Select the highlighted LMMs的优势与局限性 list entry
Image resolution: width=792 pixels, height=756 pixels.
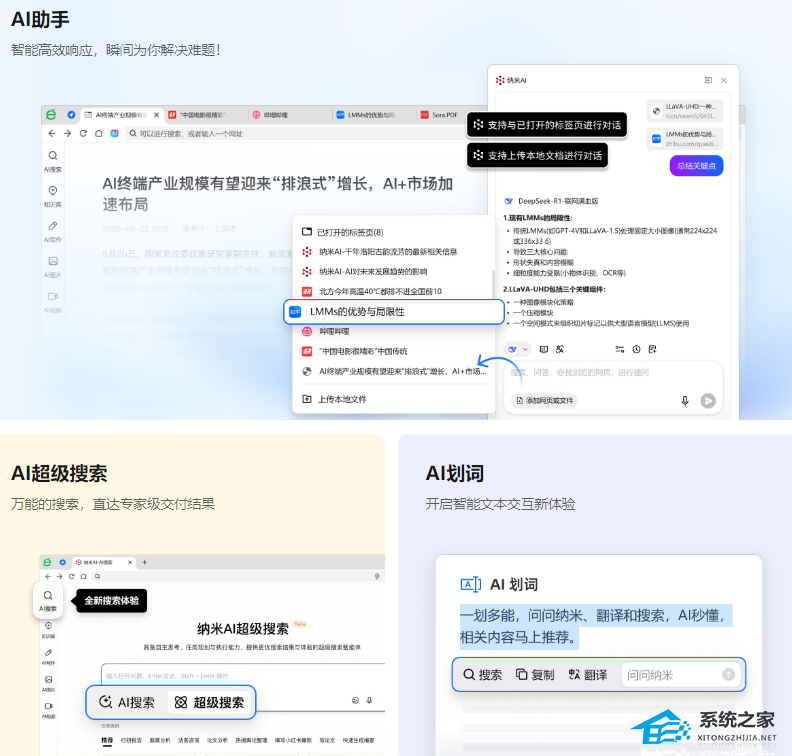coord(394,312)
